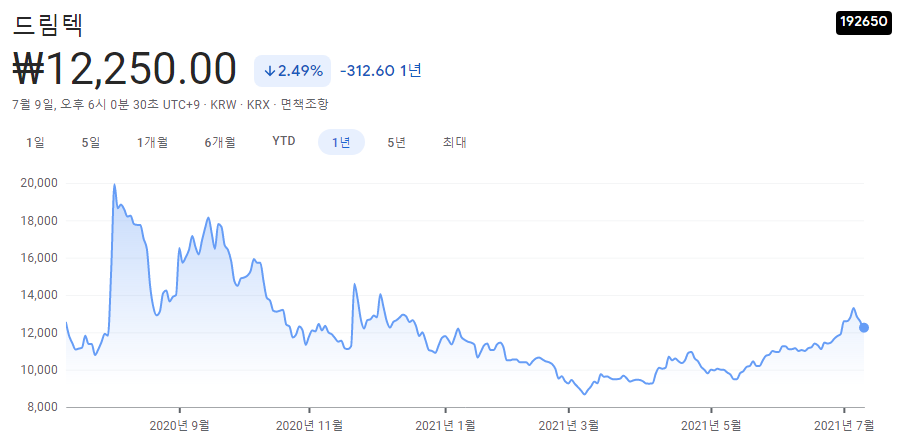Open the 5년 chart range
Screen dimensions: 897x444
tap(396, 142)
